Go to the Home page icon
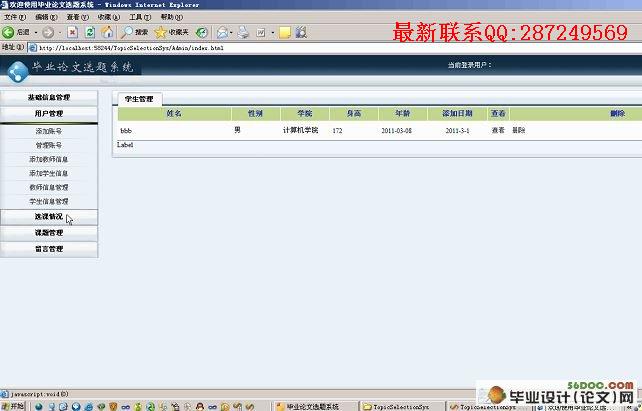This screenshot has height=411, width=642. pyautogui.click(x=107, y=32)
